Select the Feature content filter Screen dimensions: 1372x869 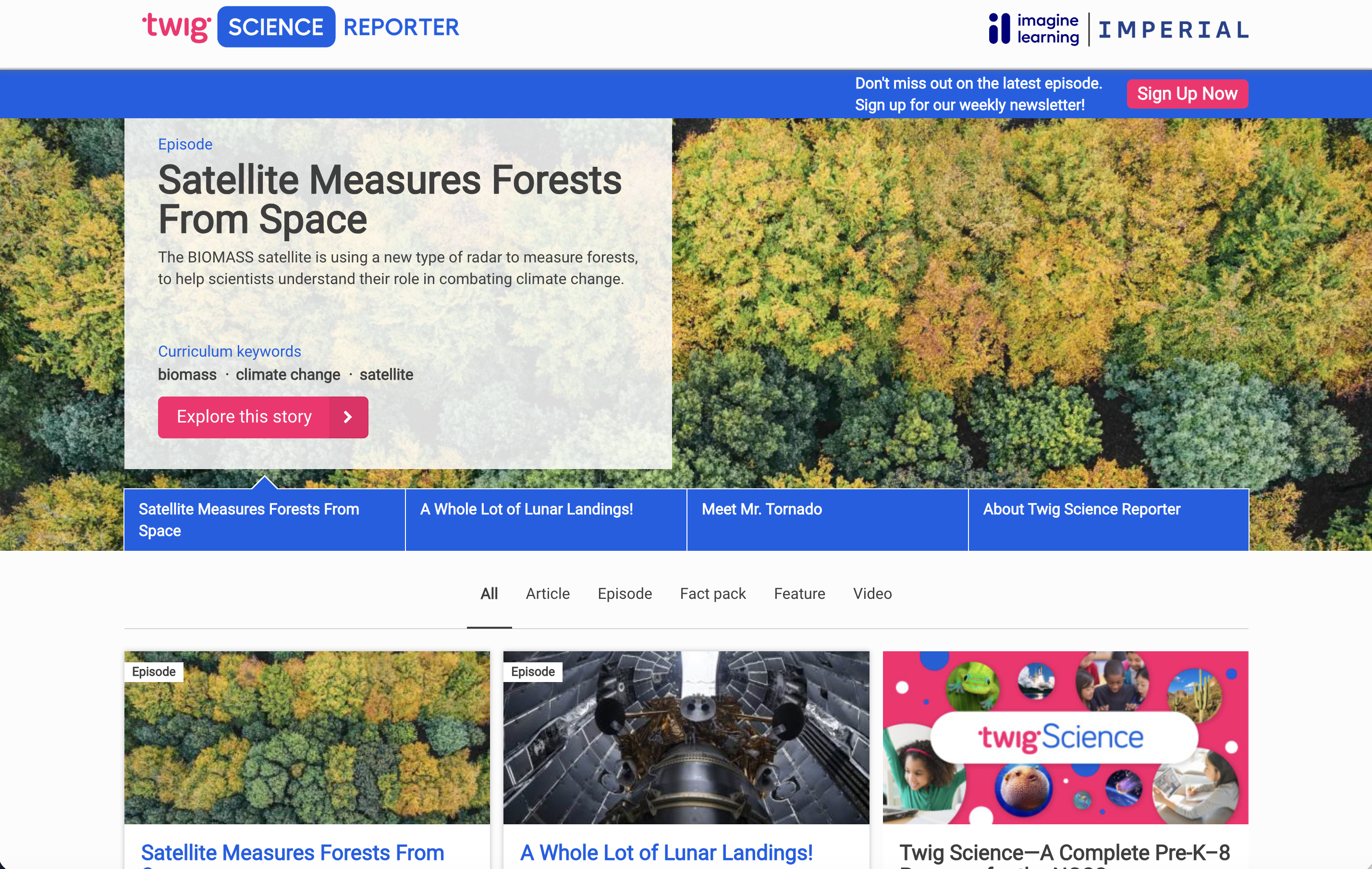point(799,594)
